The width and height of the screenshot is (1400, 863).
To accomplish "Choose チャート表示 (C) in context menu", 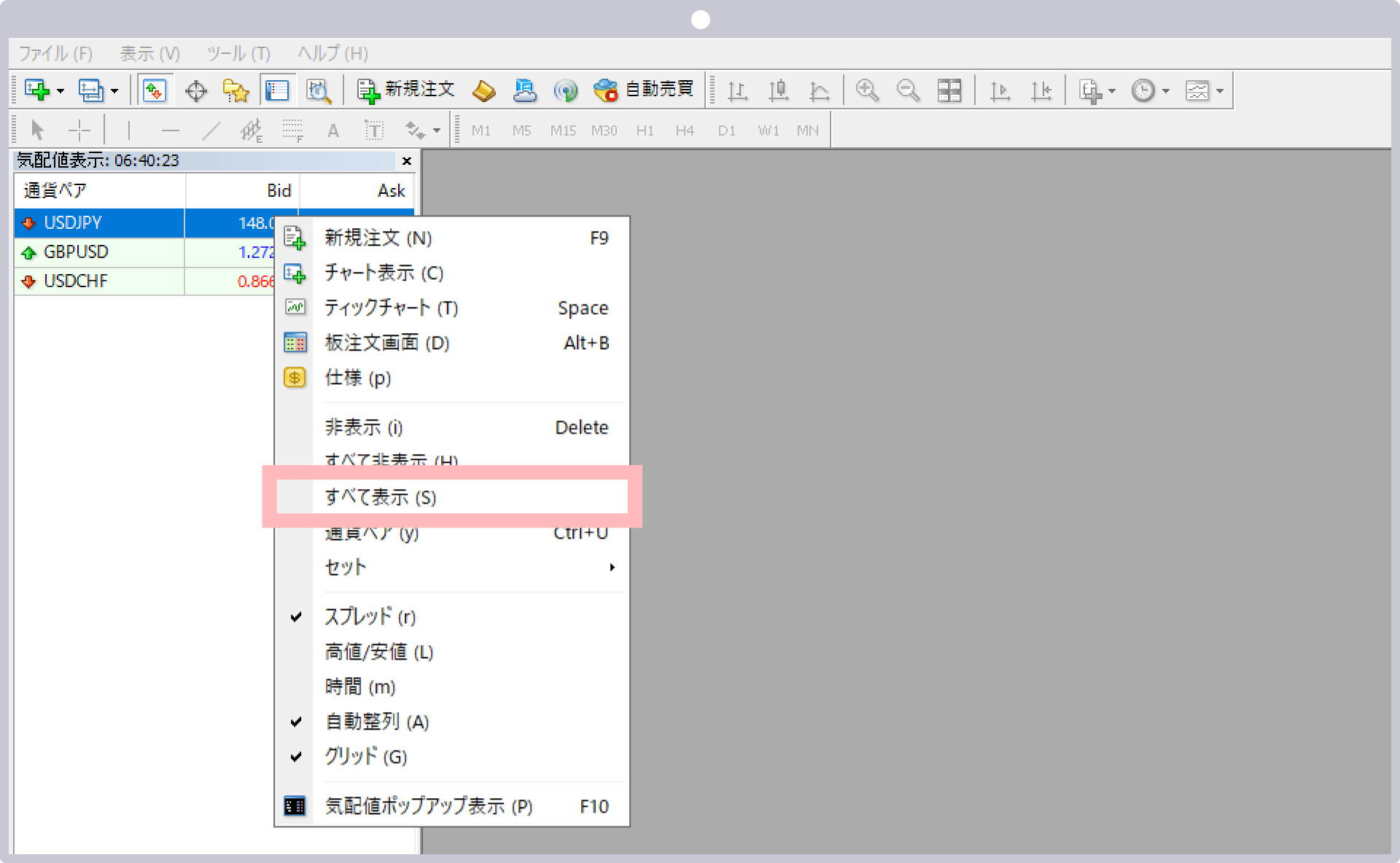I will [x=452, y=273].
